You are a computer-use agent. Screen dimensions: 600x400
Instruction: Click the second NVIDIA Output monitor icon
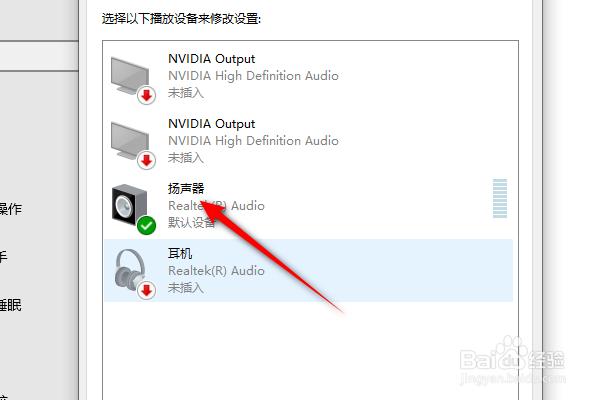tap(130, 138)
